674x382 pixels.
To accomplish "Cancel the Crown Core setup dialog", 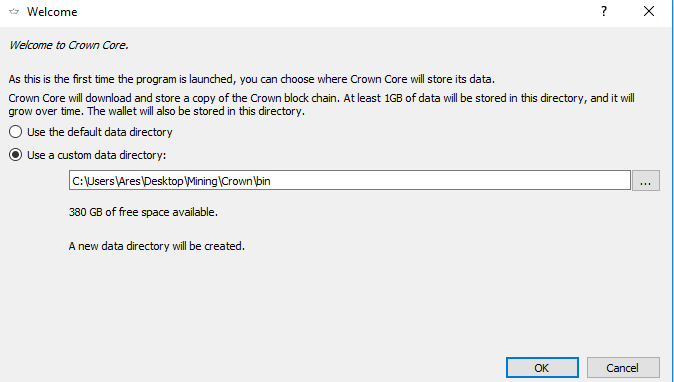I will click(x=623, y=368).
